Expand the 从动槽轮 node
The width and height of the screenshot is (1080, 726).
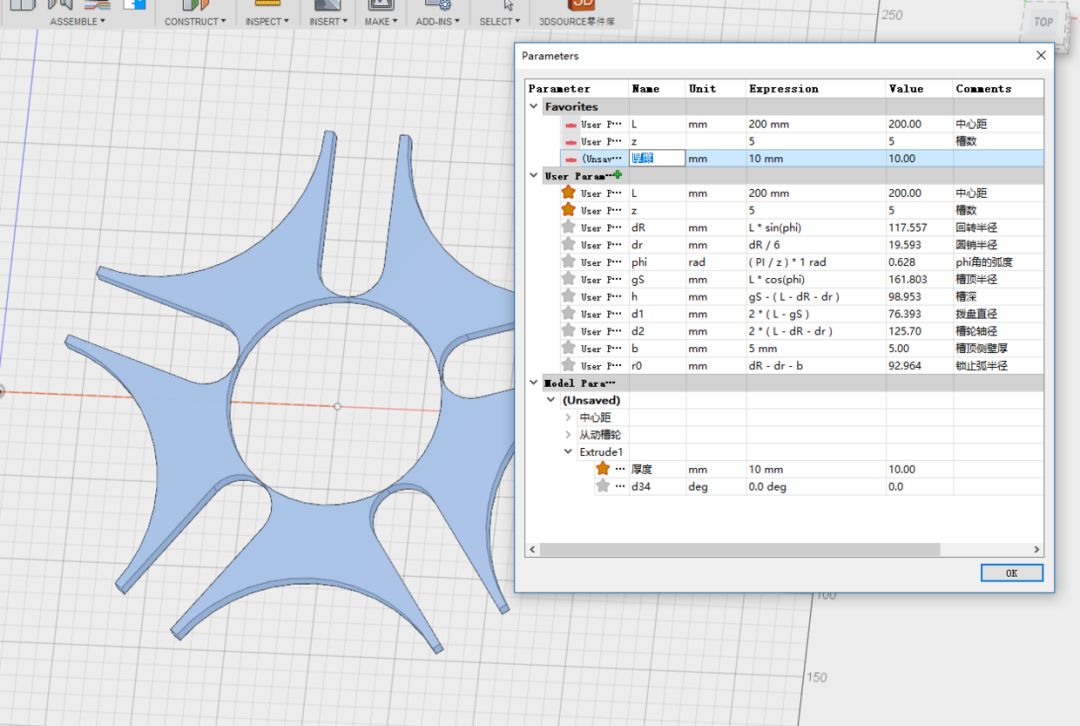coord(568,435)
